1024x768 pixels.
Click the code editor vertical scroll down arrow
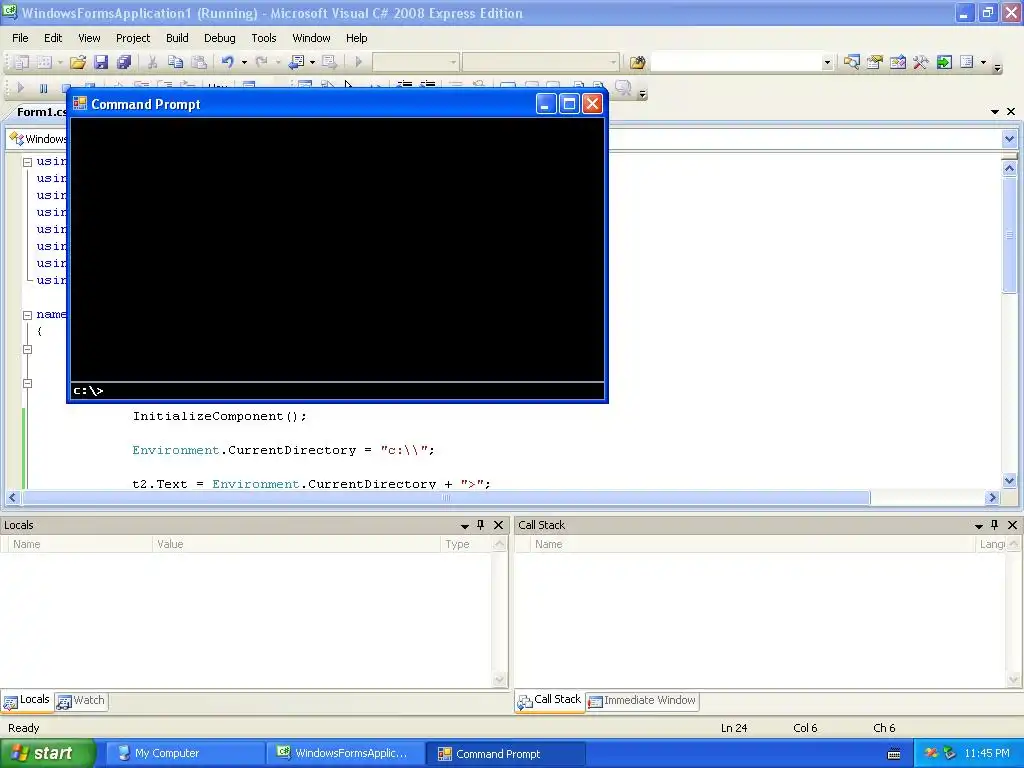(1010, 481)
